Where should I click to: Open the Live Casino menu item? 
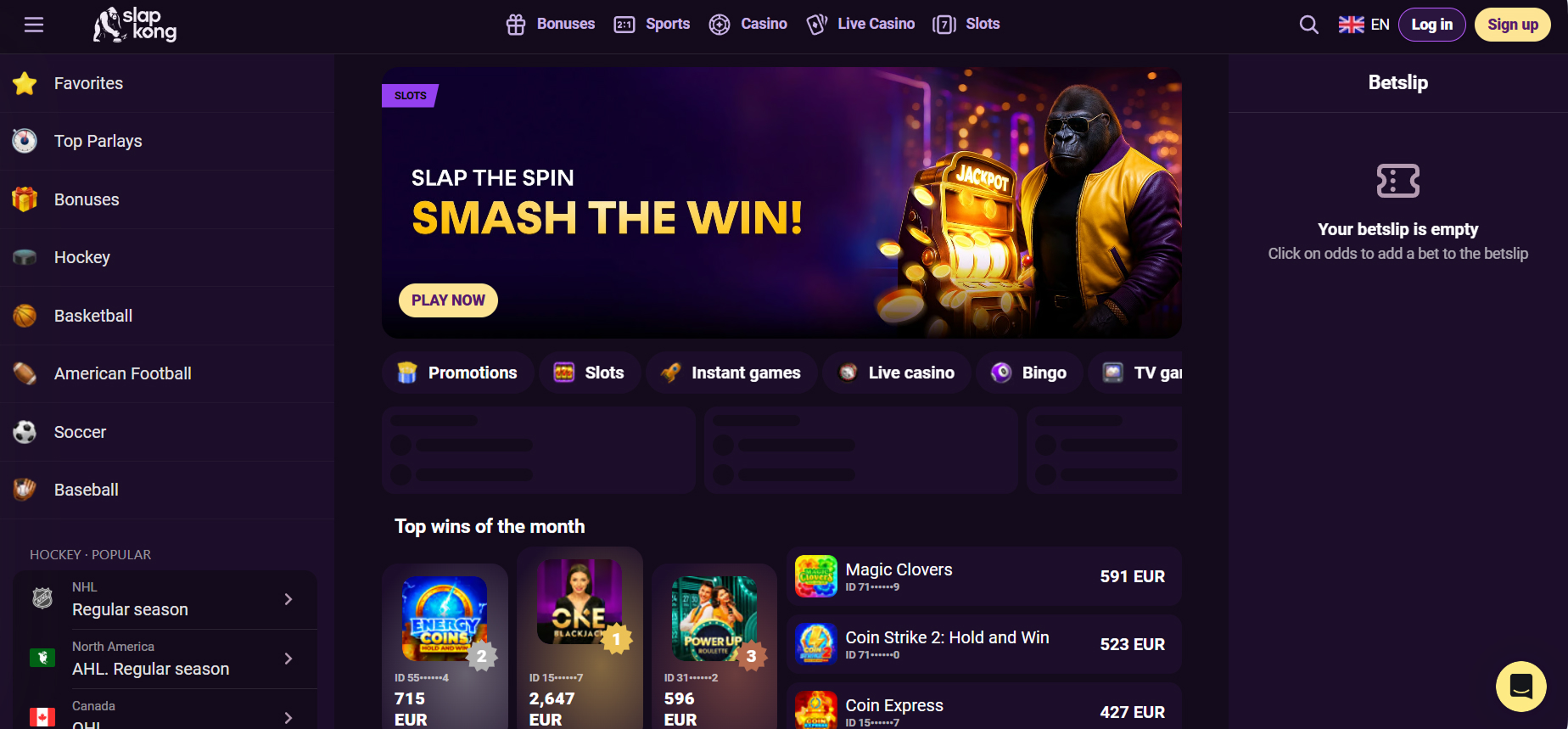pos(860,24)
